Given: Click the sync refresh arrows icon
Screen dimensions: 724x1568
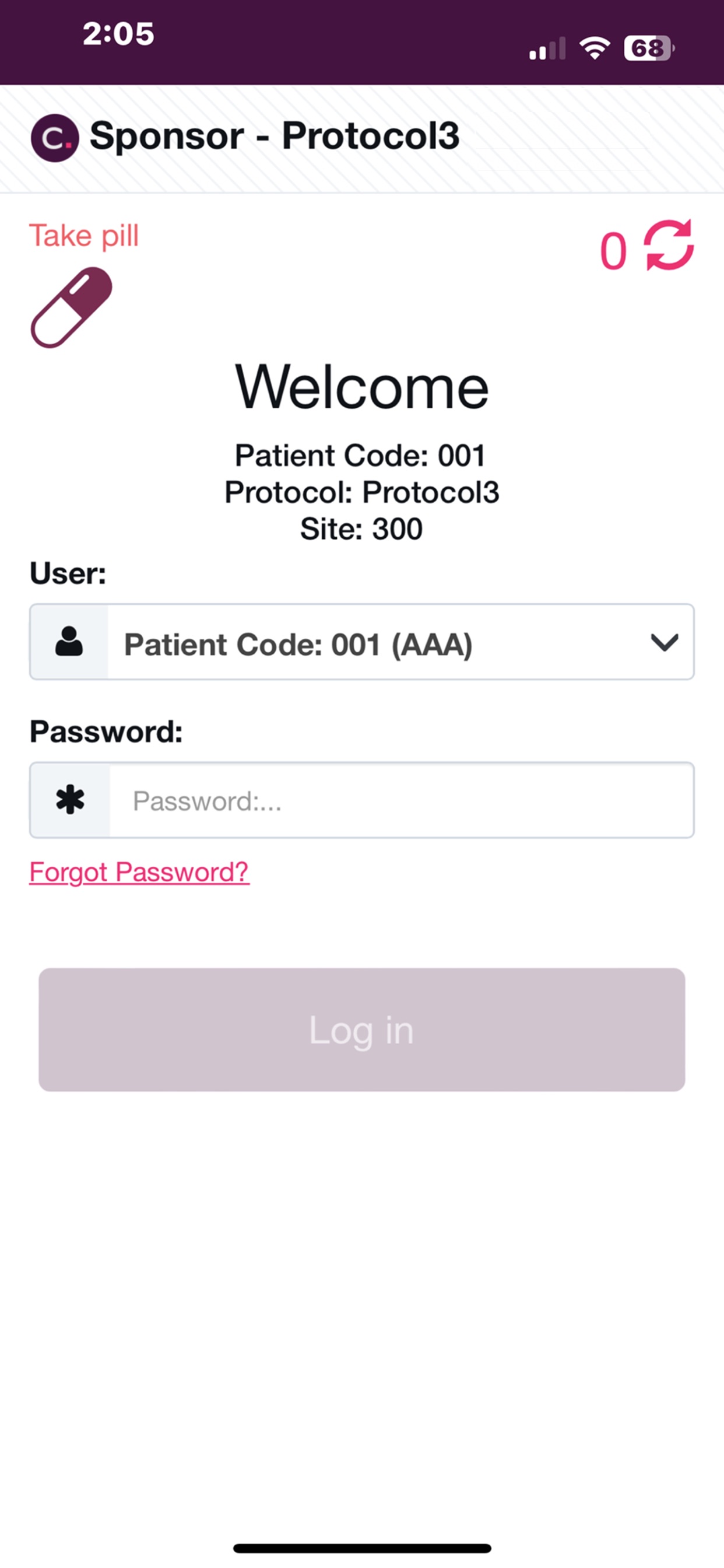Looking at the screenshot, I should [669, 244].
